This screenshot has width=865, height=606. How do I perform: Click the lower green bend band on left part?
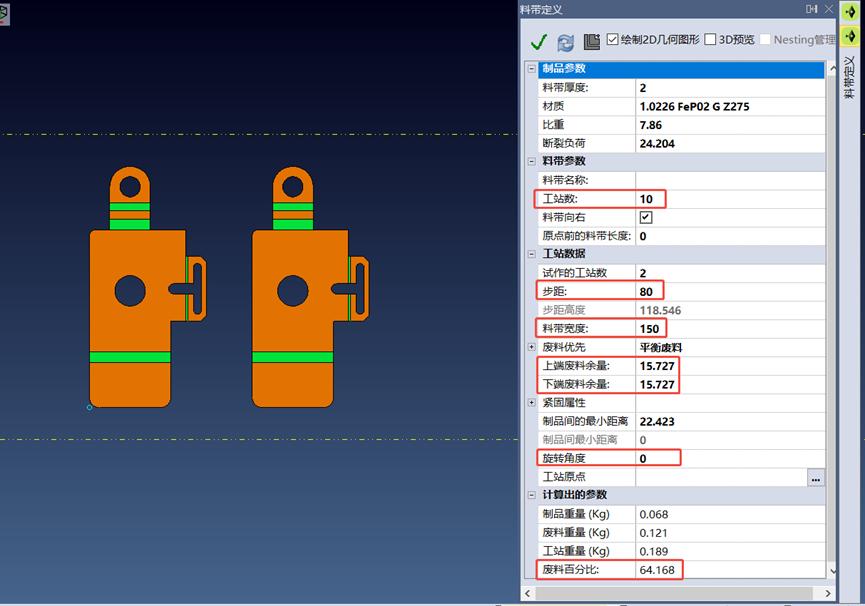coord(130,357)
